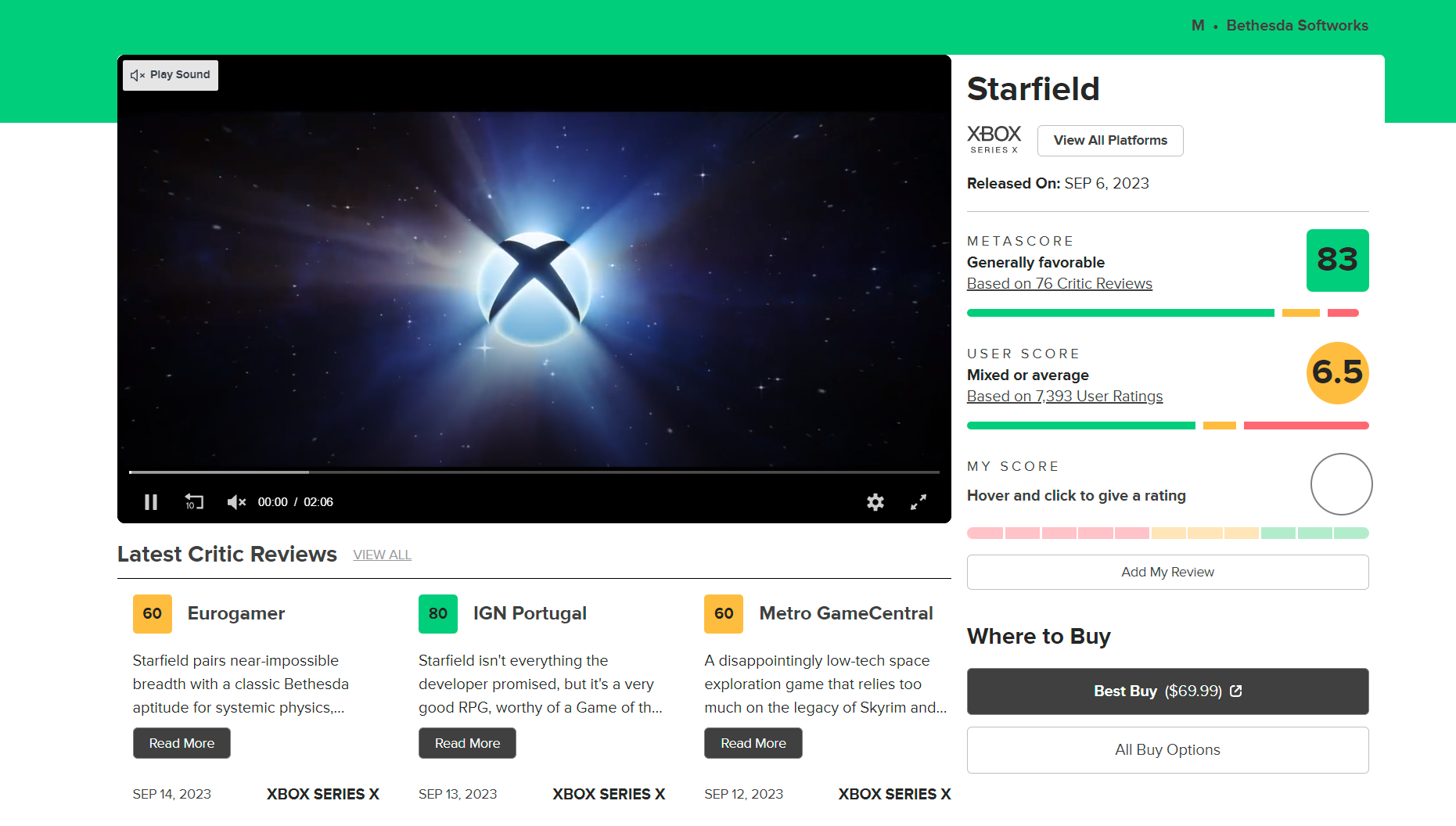Viewport: 1456px width, 826px height.
Task: Click the Generally favorable label
Action: tap(1036, 263)
